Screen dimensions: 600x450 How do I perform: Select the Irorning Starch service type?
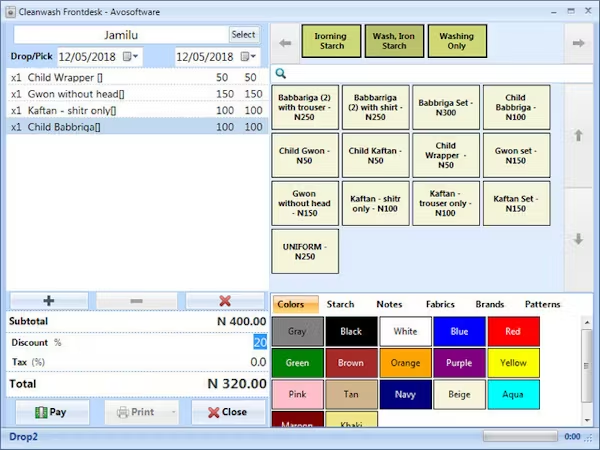tap(331, 41)
